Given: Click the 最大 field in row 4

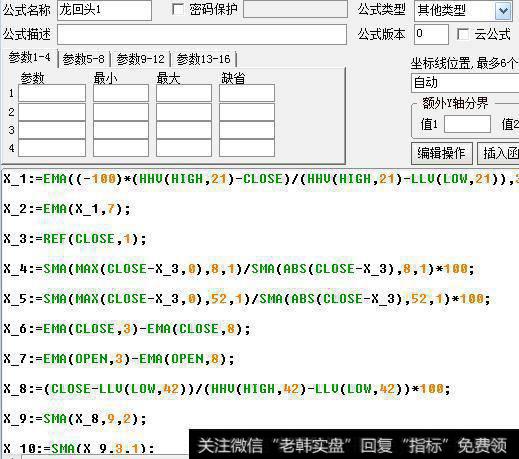Looking at the screenshot, I should click(x=184, y=148).
